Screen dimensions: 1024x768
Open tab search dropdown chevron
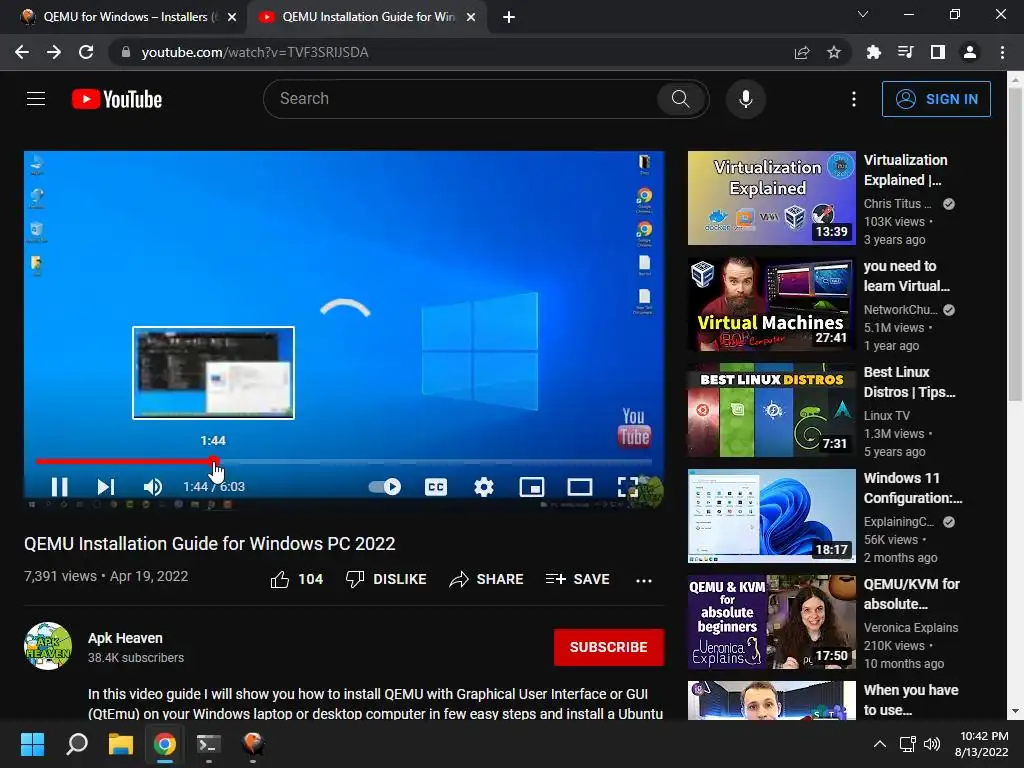point(863,14)
